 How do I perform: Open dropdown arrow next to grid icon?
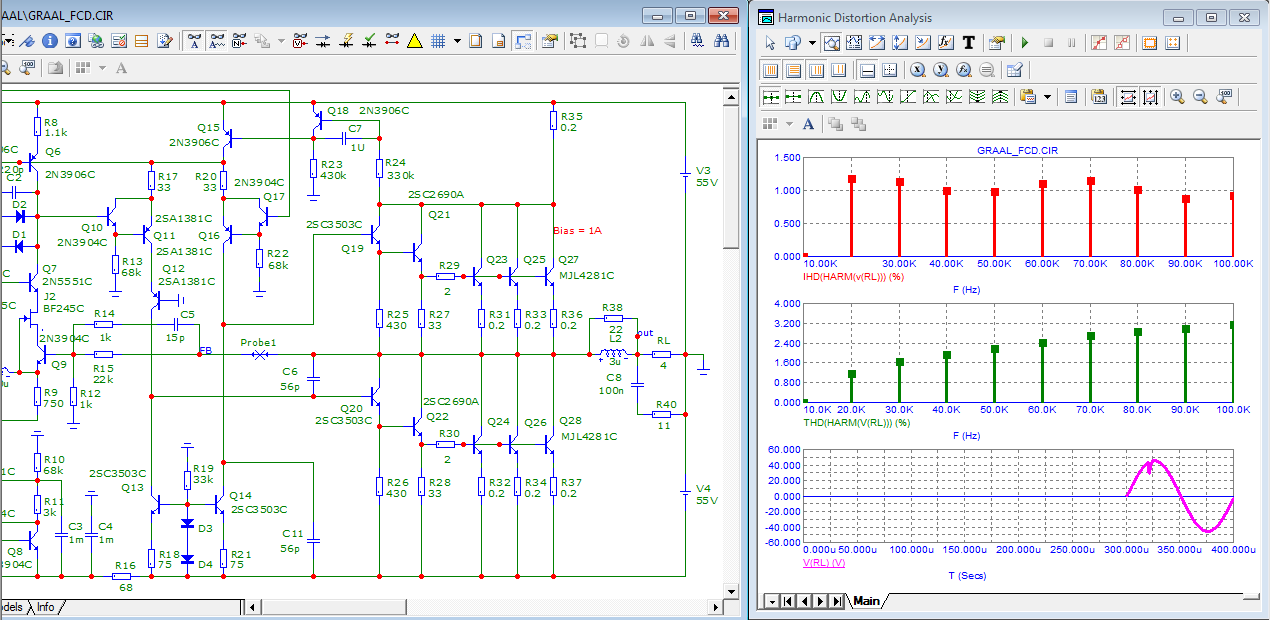(457, 41)
